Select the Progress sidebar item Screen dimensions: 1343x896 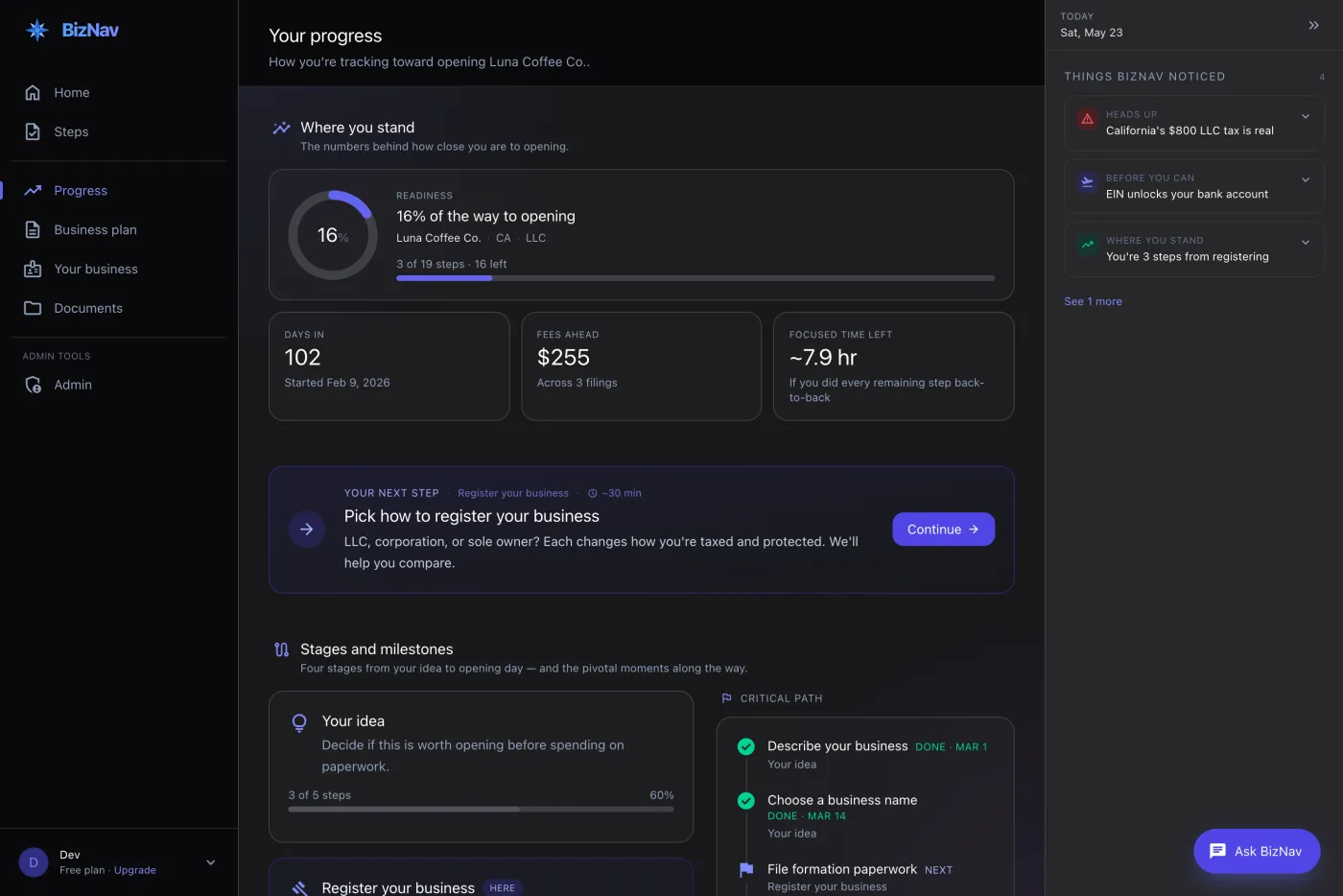pyautogui.click(x=119, y=190)
